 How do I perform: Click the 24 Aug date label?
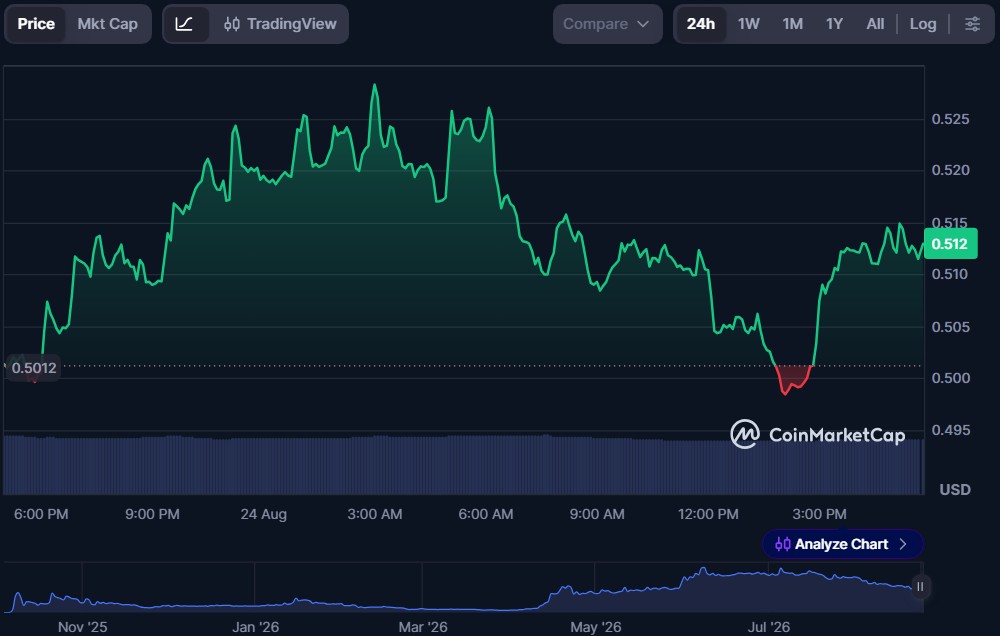[263, 514]
